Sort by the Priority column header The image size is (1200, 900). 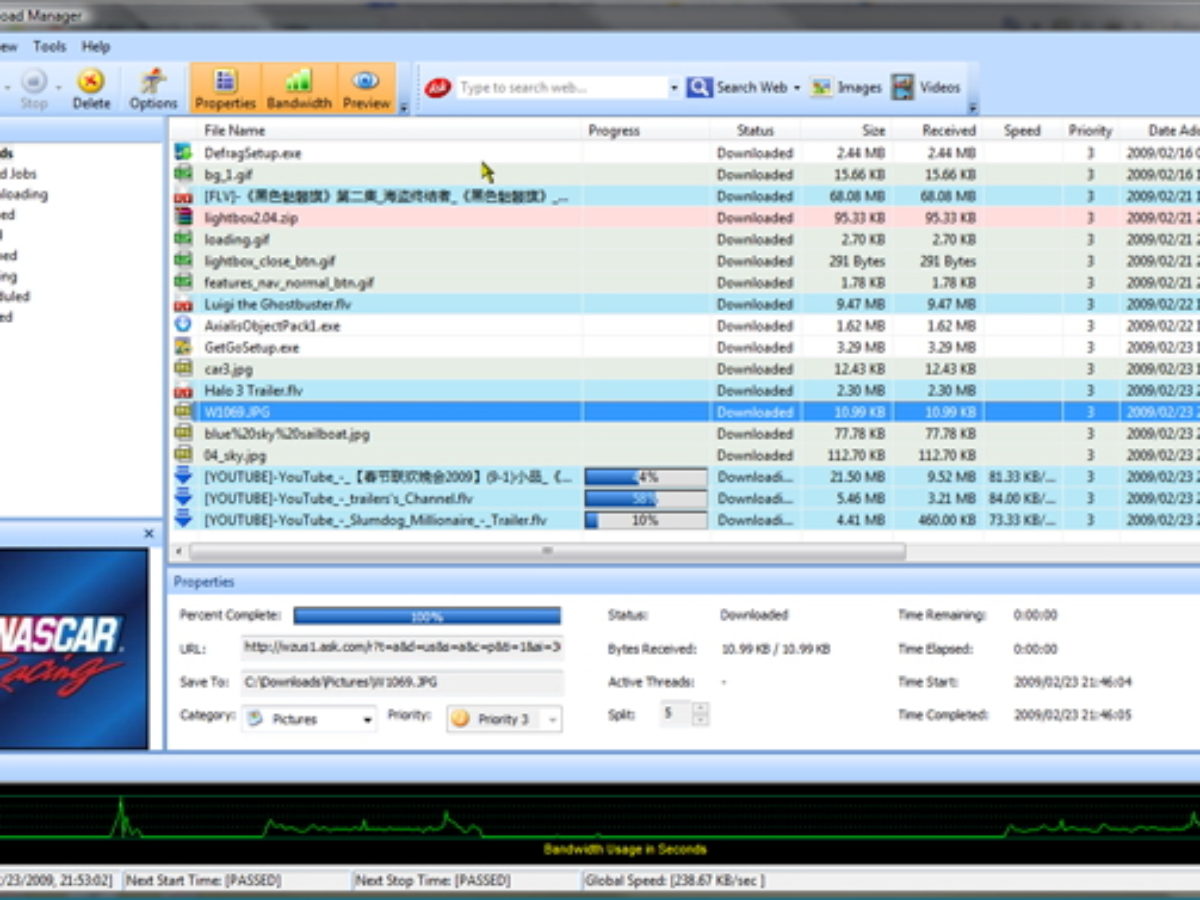[x=1090, y=130]
